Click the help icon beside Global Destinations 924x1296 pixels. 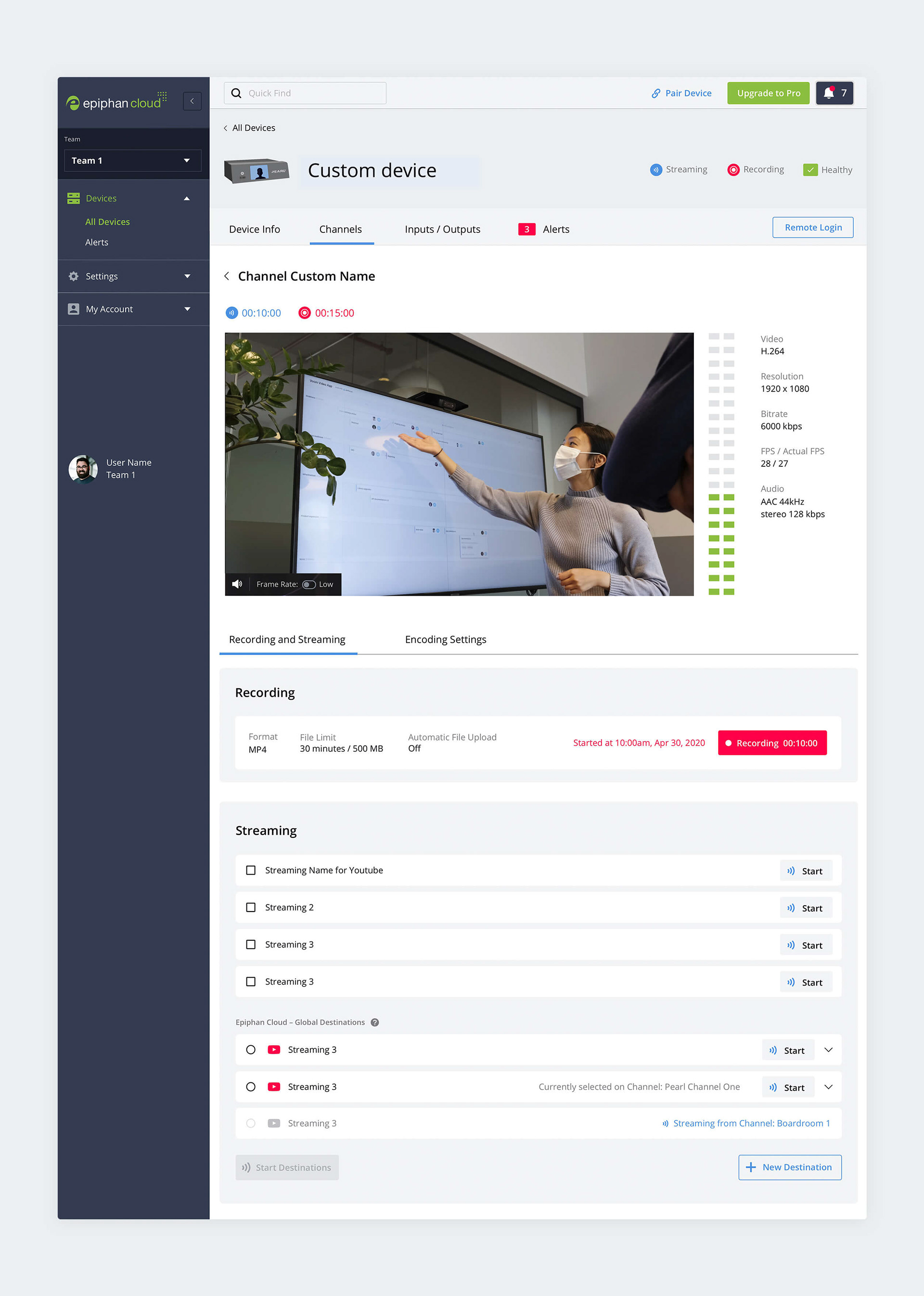[375, 1022]
